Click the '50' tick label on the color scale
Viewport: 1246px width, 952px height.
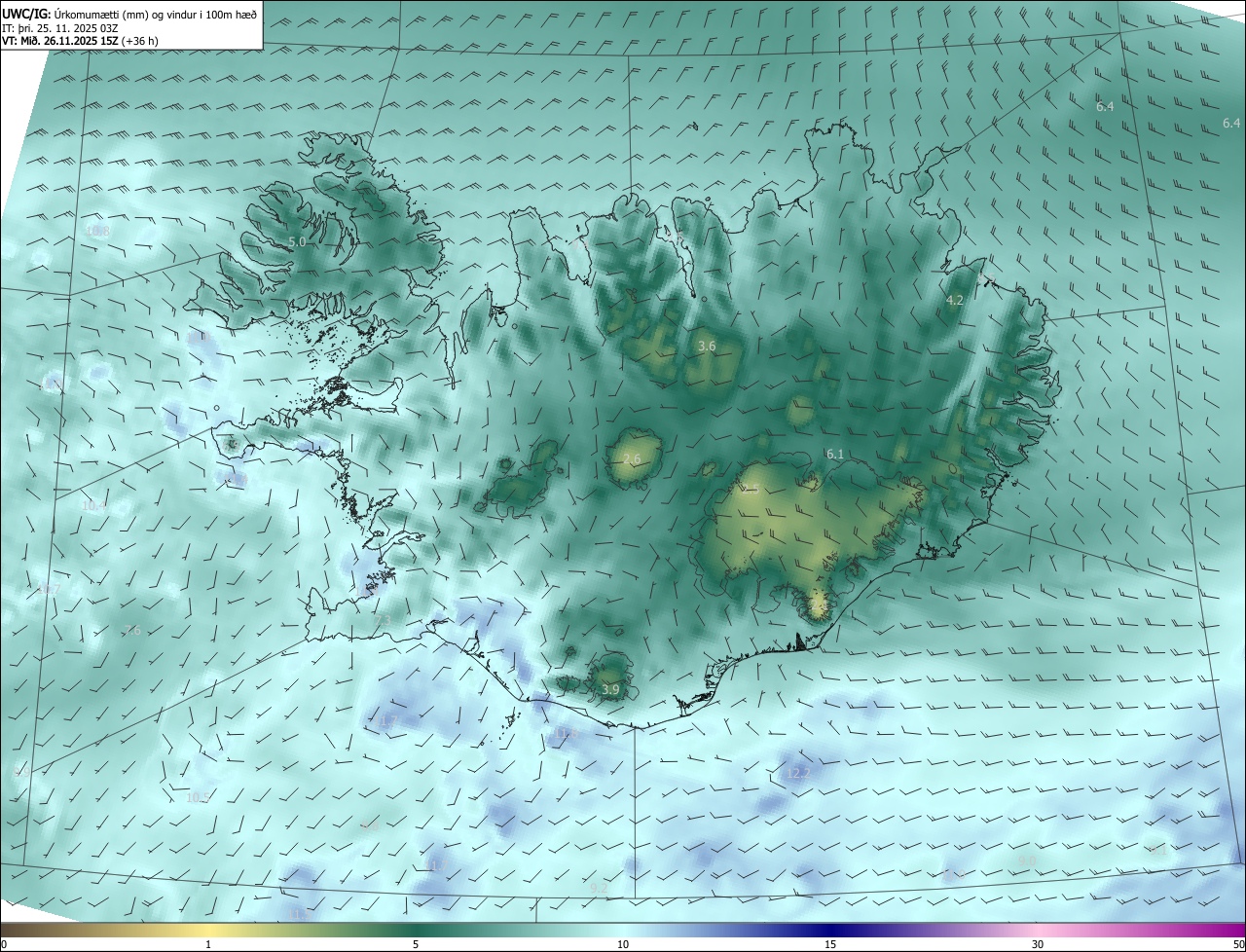1238,945
